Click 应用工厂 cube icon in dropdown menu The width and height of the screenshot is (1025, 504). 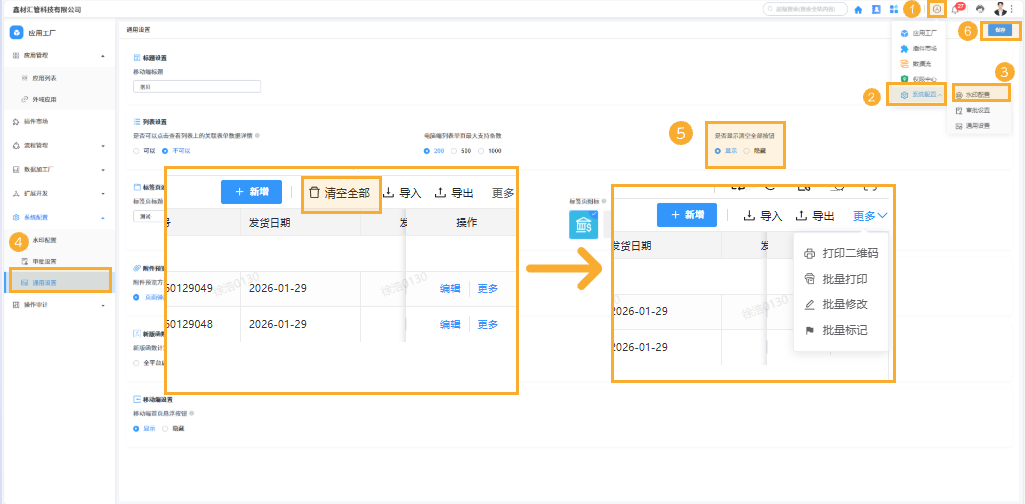(904, 33)
